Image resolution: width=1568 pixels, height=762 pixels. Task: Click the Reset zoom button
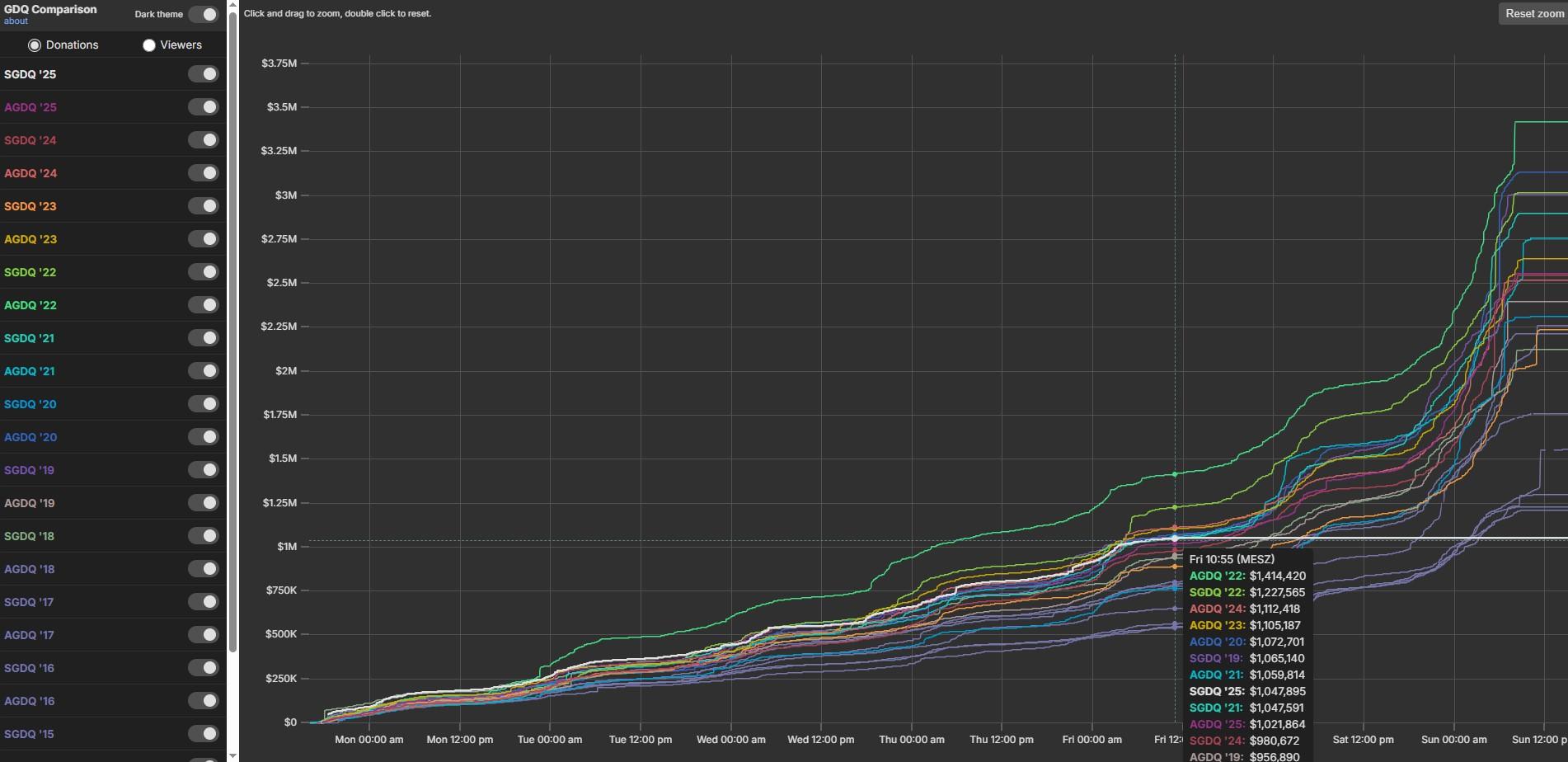(1533, 13)
